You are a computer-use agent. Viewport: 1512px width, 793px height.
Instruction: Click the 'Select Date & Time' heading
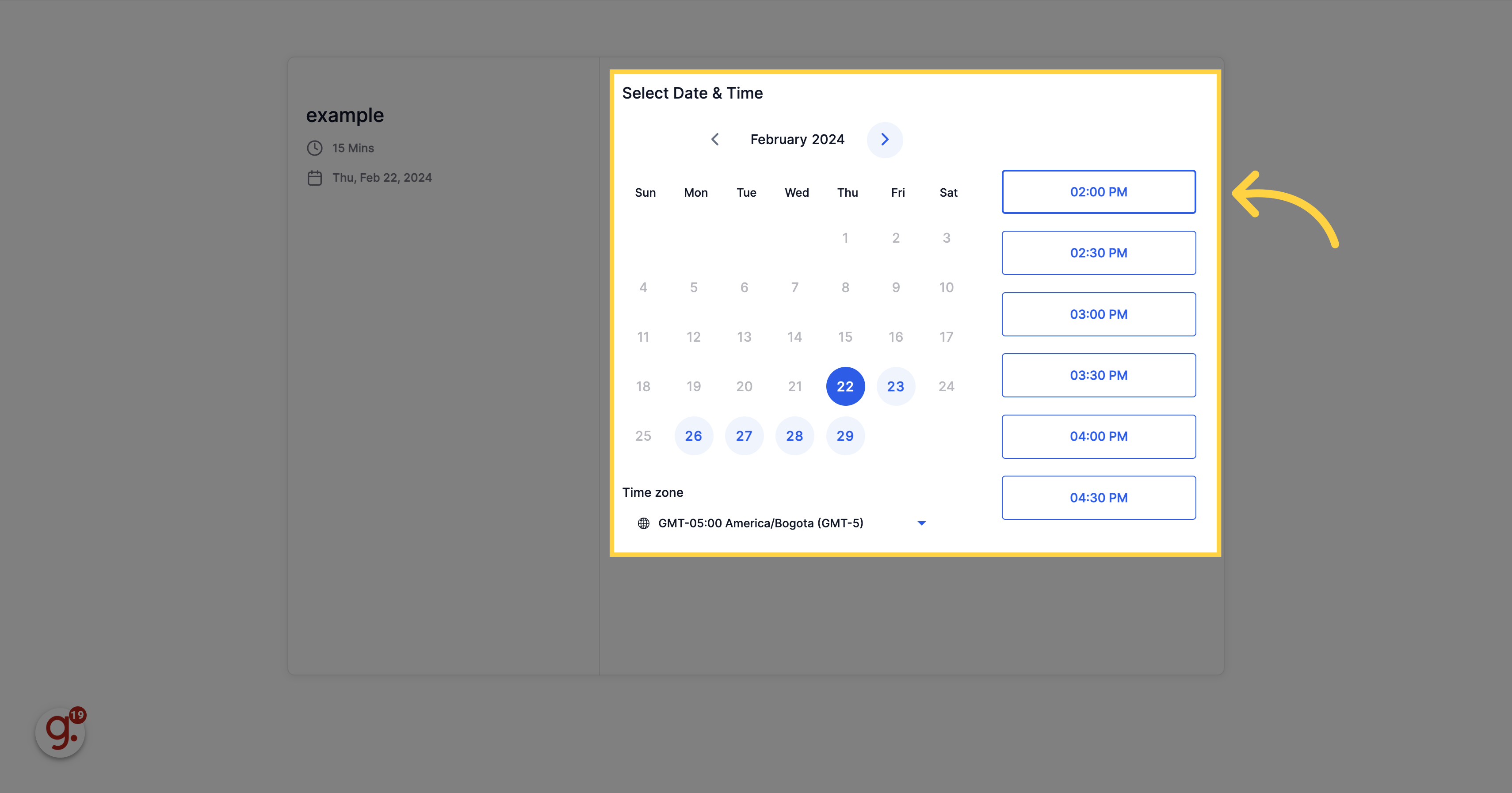click(693, 93)
